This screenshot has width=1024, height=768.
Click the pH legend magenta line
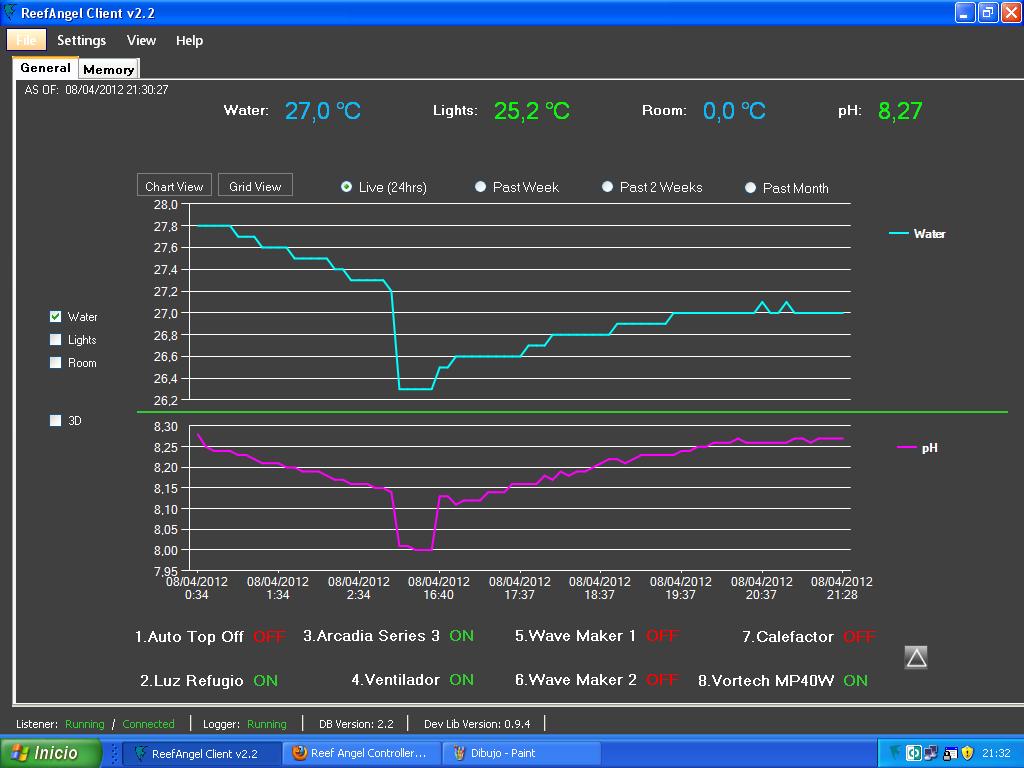point(907,447)
